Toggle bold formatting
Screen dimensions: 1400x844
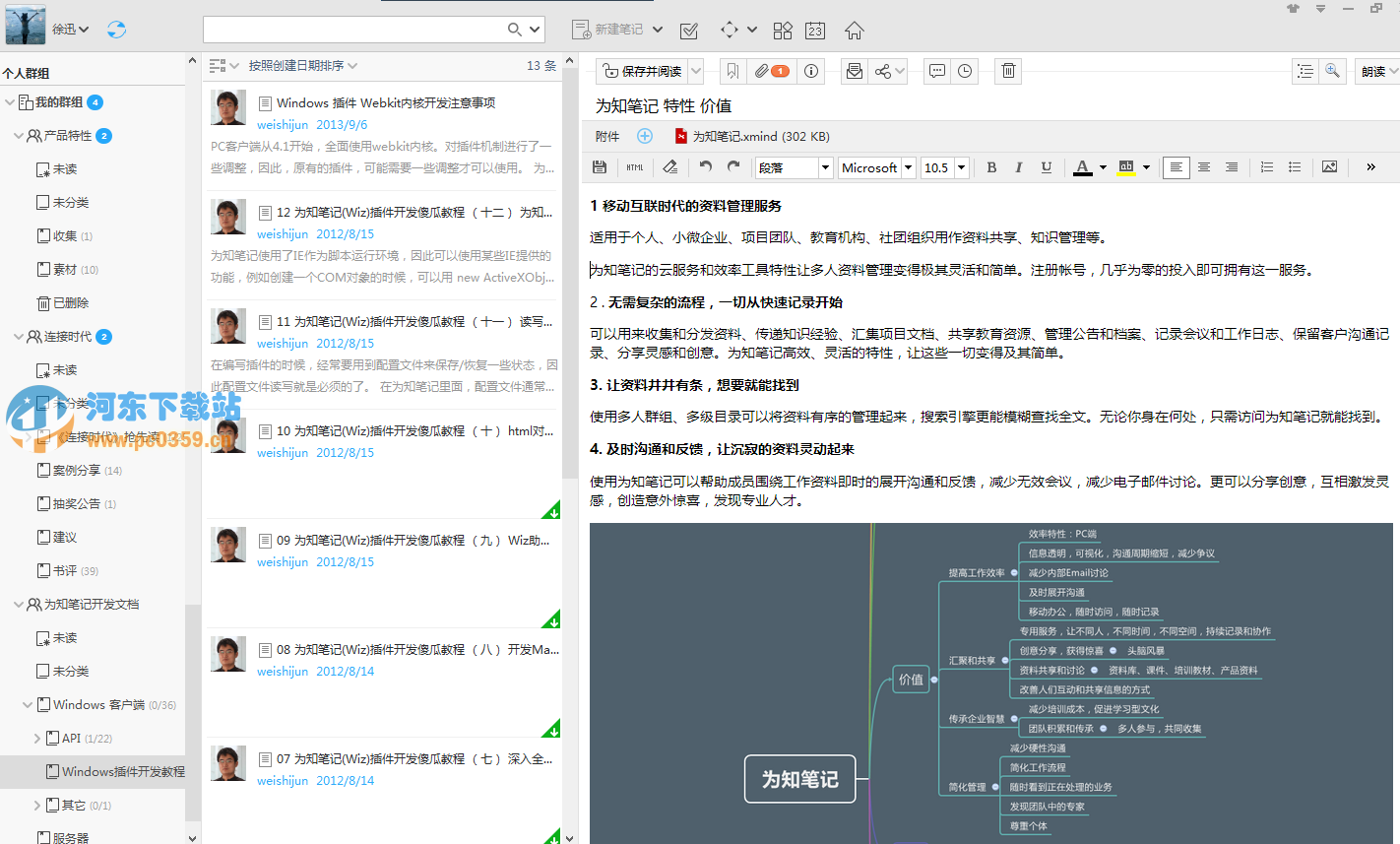coord(991,166)
